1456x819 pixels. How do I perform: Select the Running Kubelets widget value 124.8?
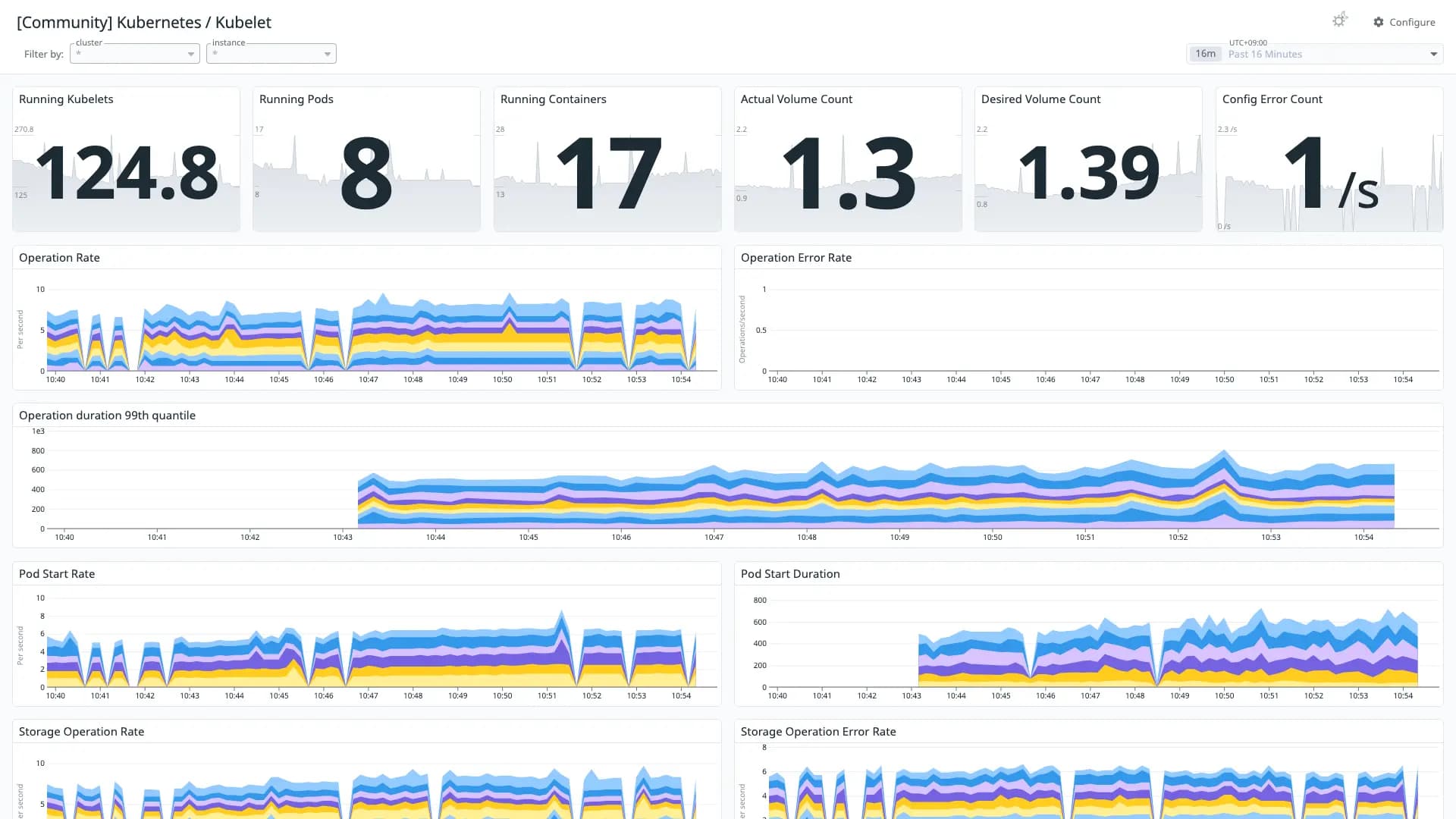pyautogui.click(x=126, y=174)
